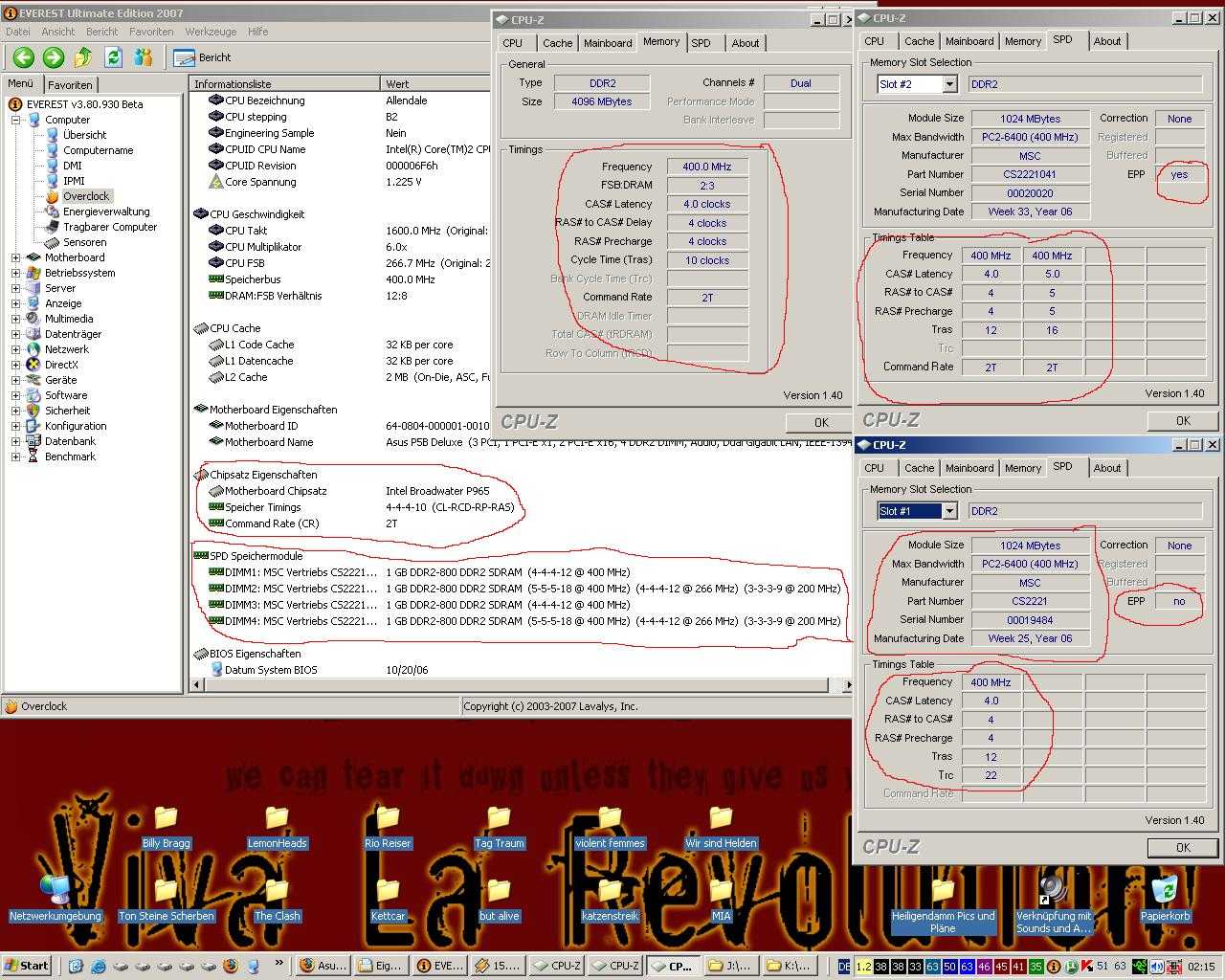Collapse the Computer tree node

pos(16,120)
